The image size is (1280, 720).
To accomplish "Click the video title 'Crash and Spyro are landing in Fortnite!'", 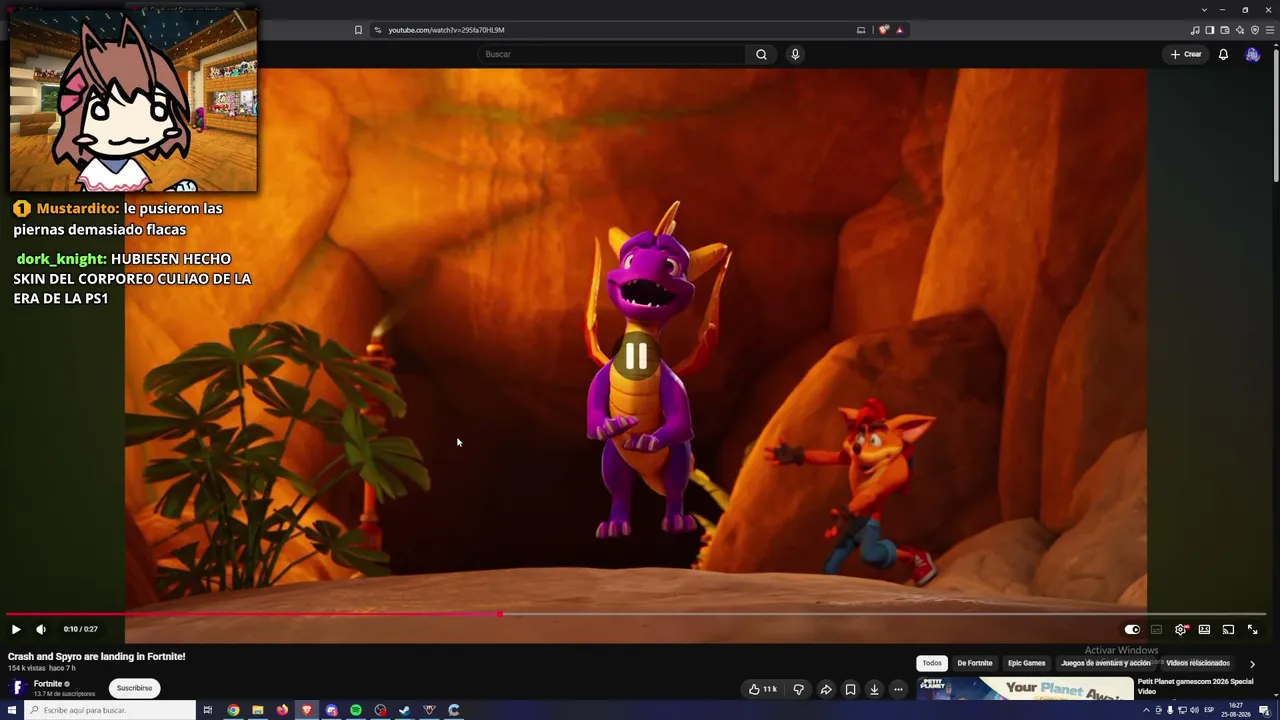I will pyautogui.click(x=97, y=657).
